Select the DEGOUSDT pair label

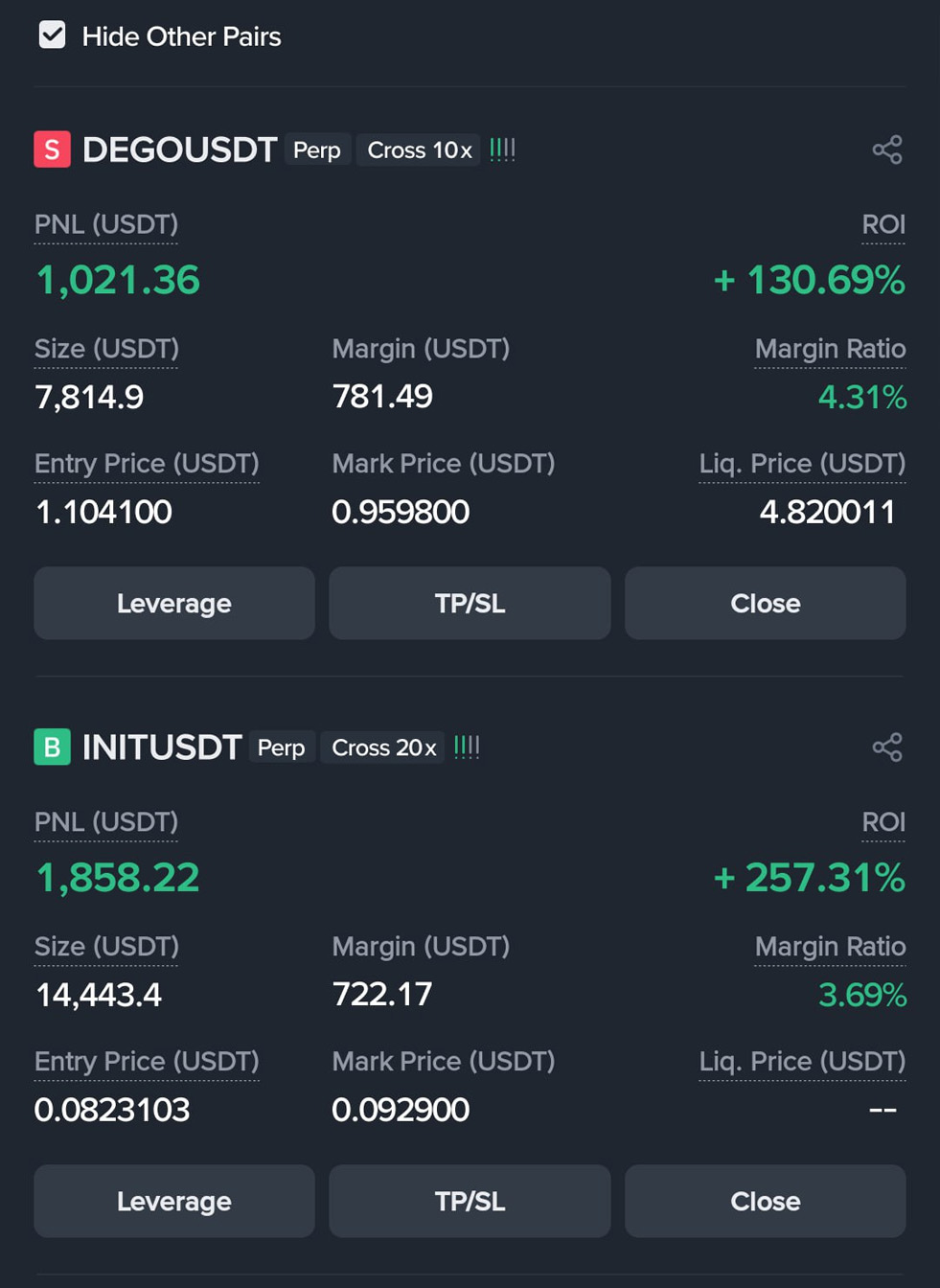[x=178, y=149]
